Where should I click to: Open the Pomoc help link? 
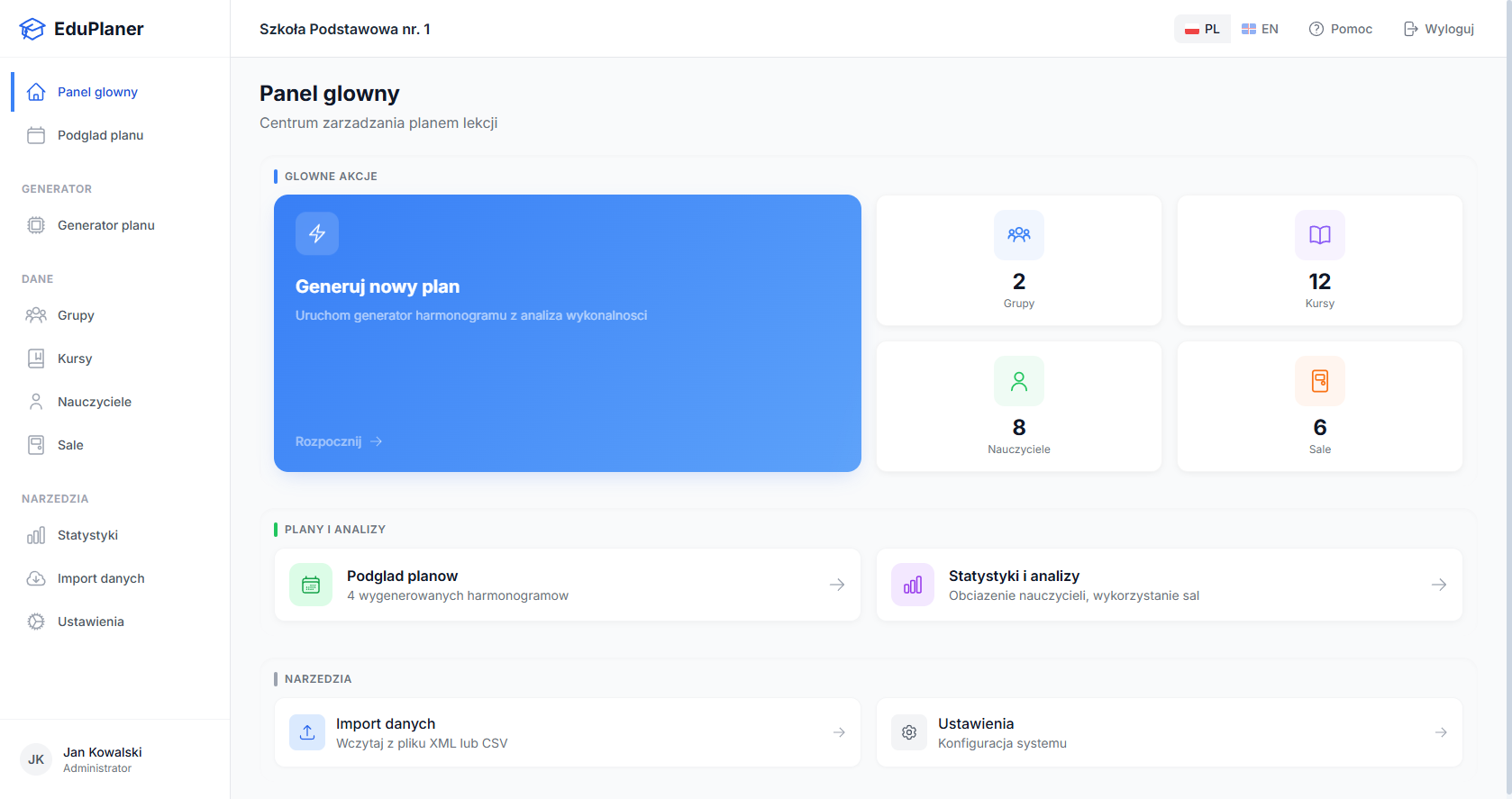click(1341, 29)
